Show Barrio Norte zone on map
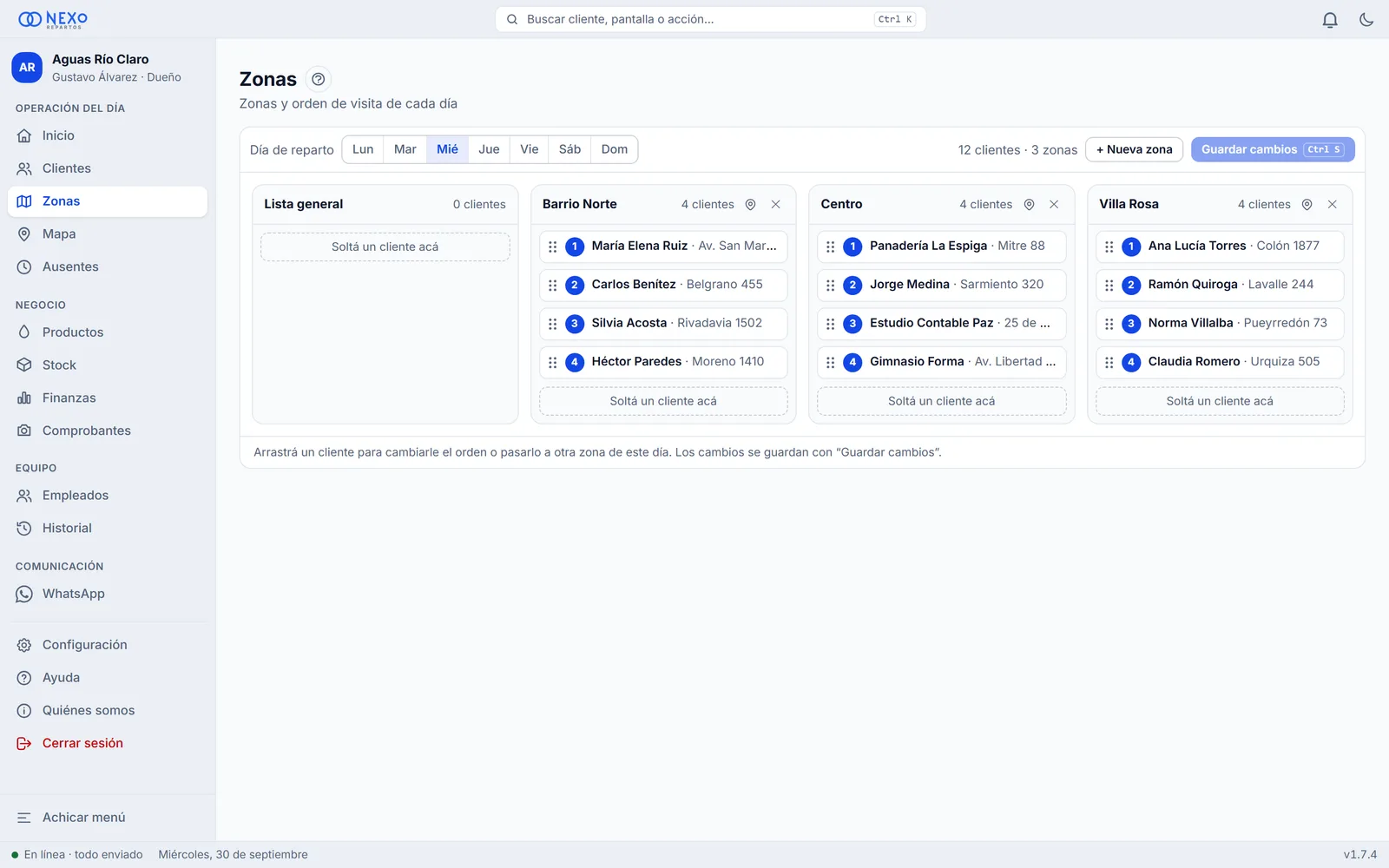 coord(750,204)
